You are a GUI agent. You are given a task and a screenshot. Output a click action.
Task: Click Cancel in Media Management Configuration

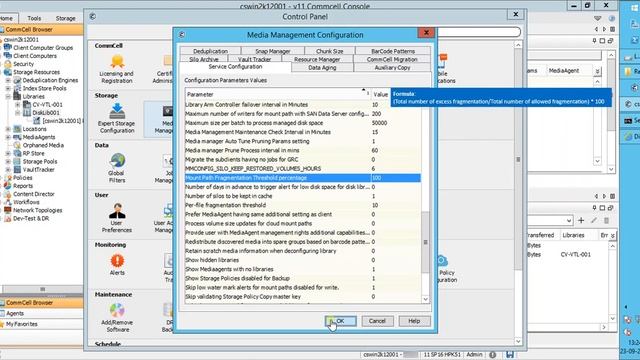(x=377, y=321)
